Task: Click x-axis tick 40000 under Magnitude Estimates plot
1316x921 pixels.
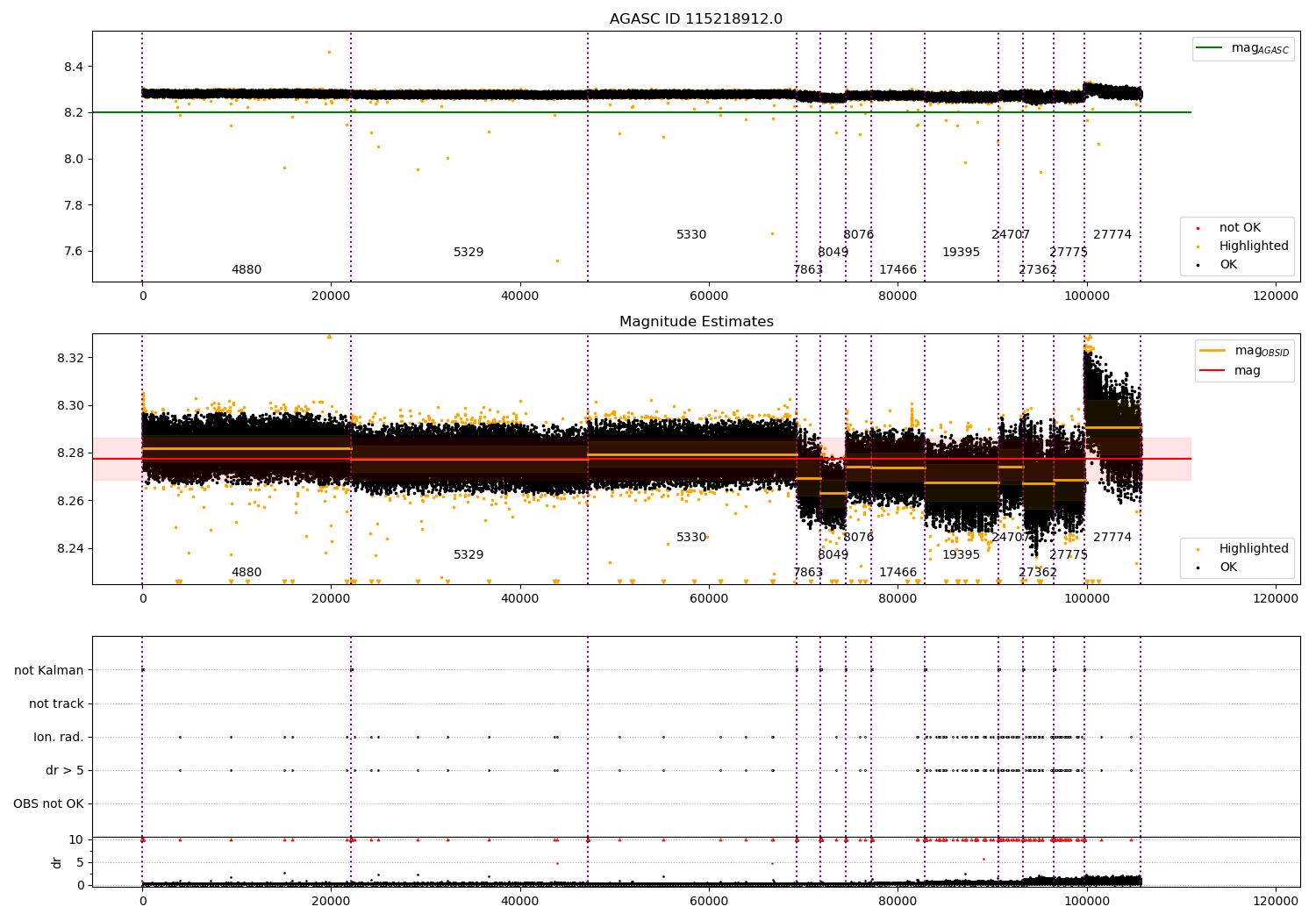Action: coord(519,599)
